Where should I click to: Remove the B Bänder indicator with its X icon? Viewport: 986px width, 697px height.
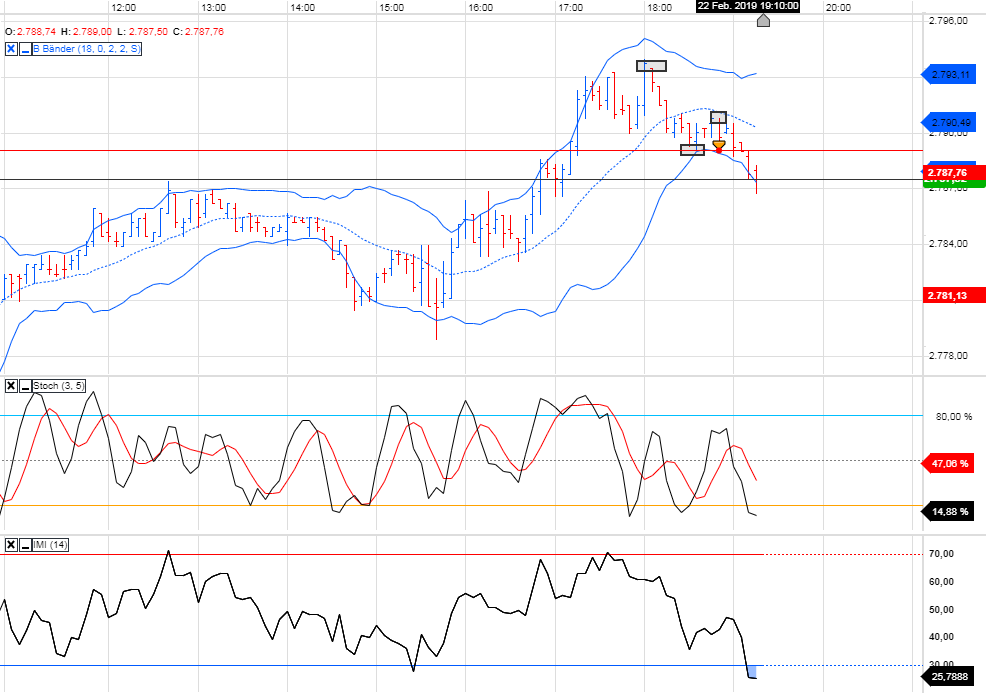(x=11, y=47)
